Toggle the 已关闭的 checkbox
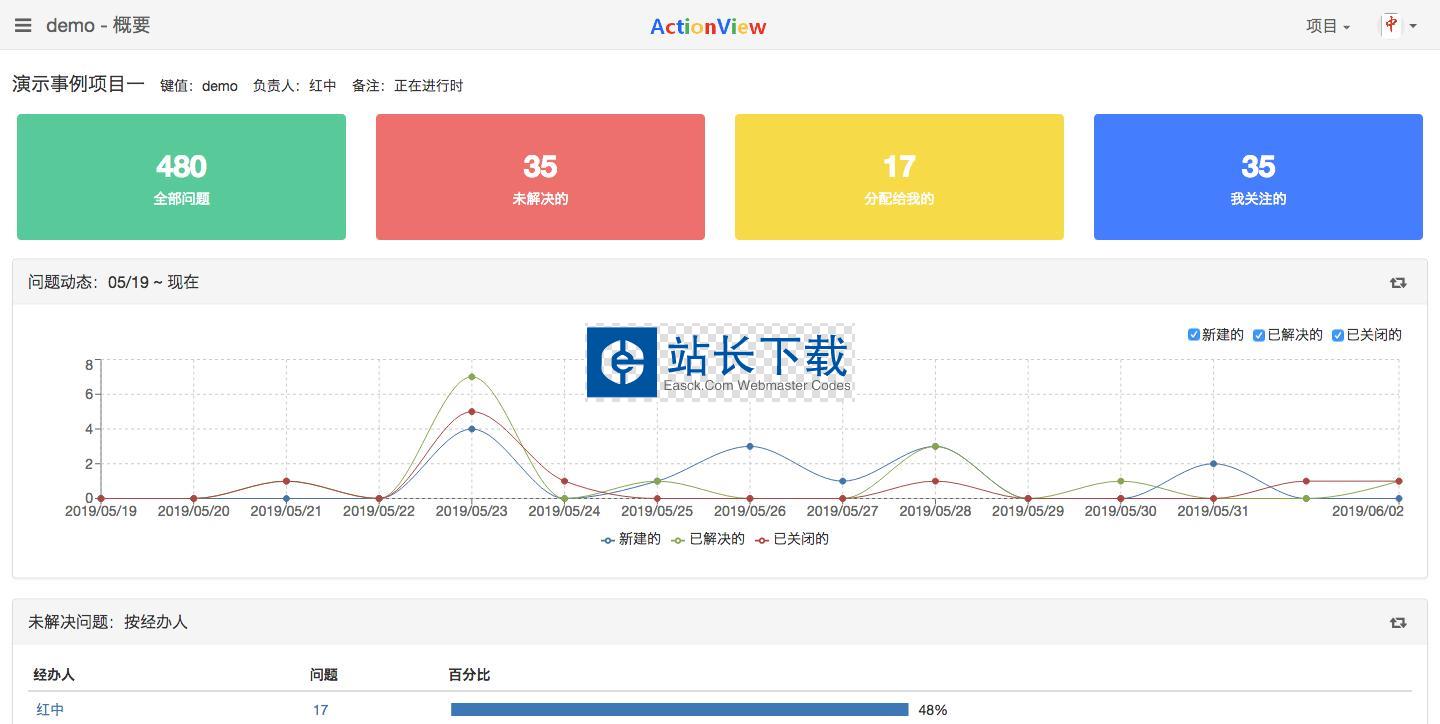Viewport: 1440px width, 724px height. point(1337,335)
